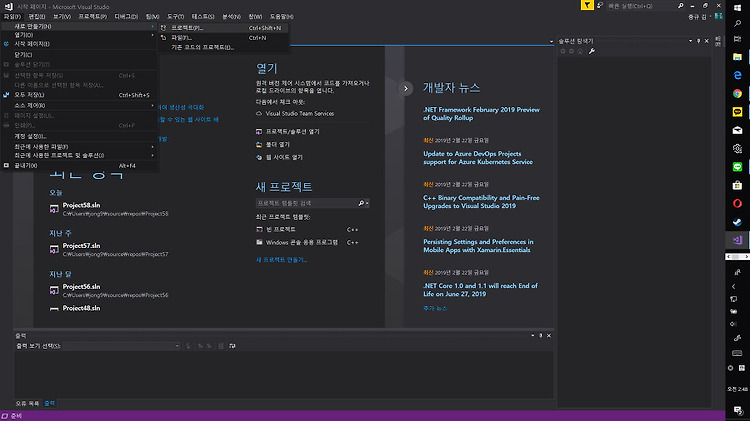The width and height of the screenshot is (750, 421).
Task: Choose 파일(F)... from the 새로 만들기 submenu
Action: click(224, 37)
